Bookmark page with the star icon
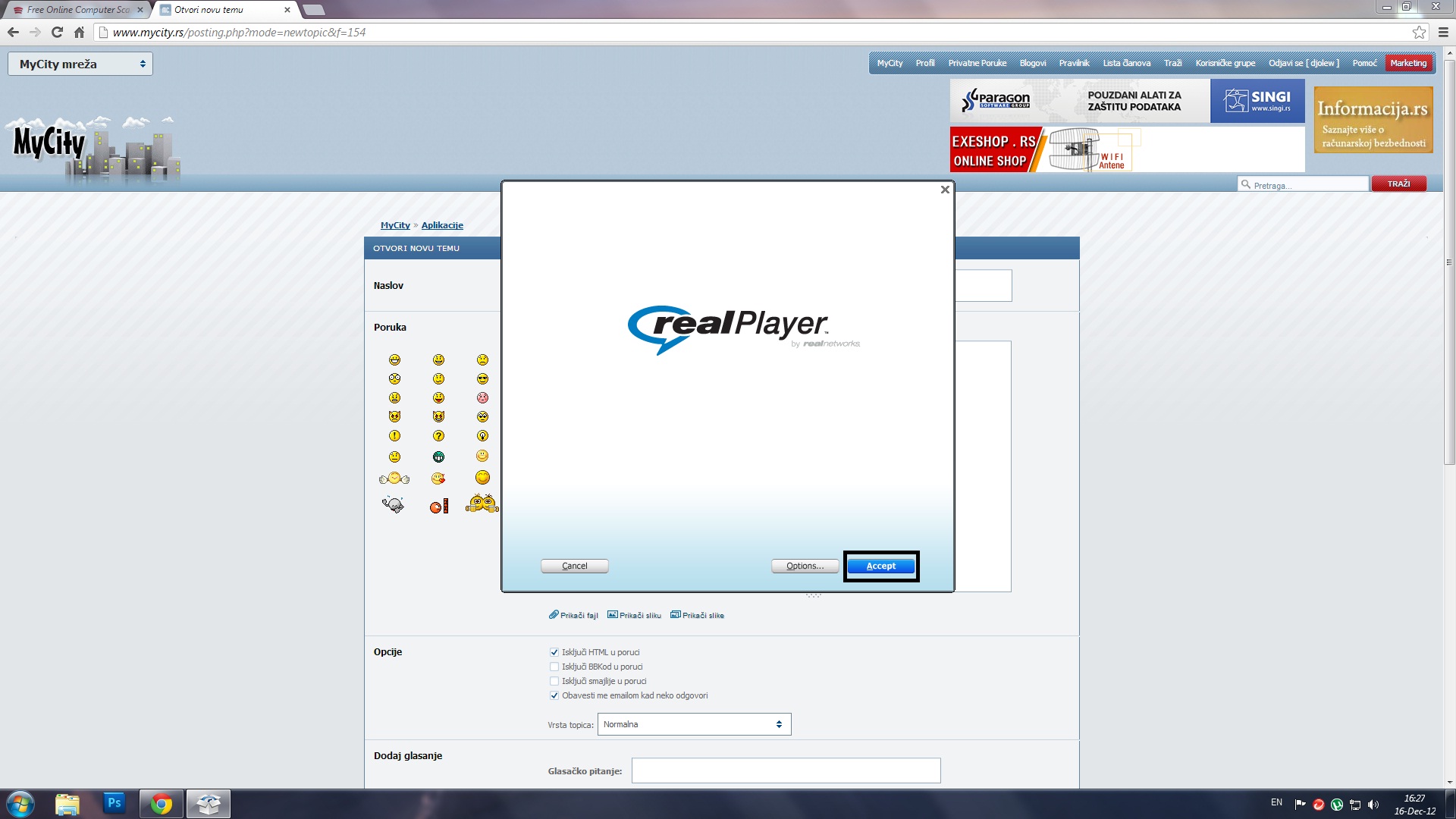Image resolution: width=1456 pixels, height=819 pixels. point(1419,32)
